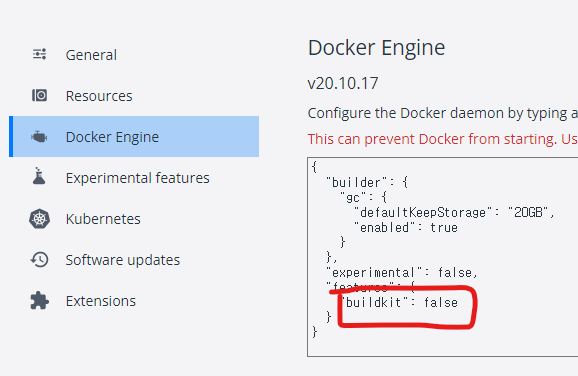578x376 pixels.
Task: Click the Software updates clock icon
Action: (x=39, y=260)
